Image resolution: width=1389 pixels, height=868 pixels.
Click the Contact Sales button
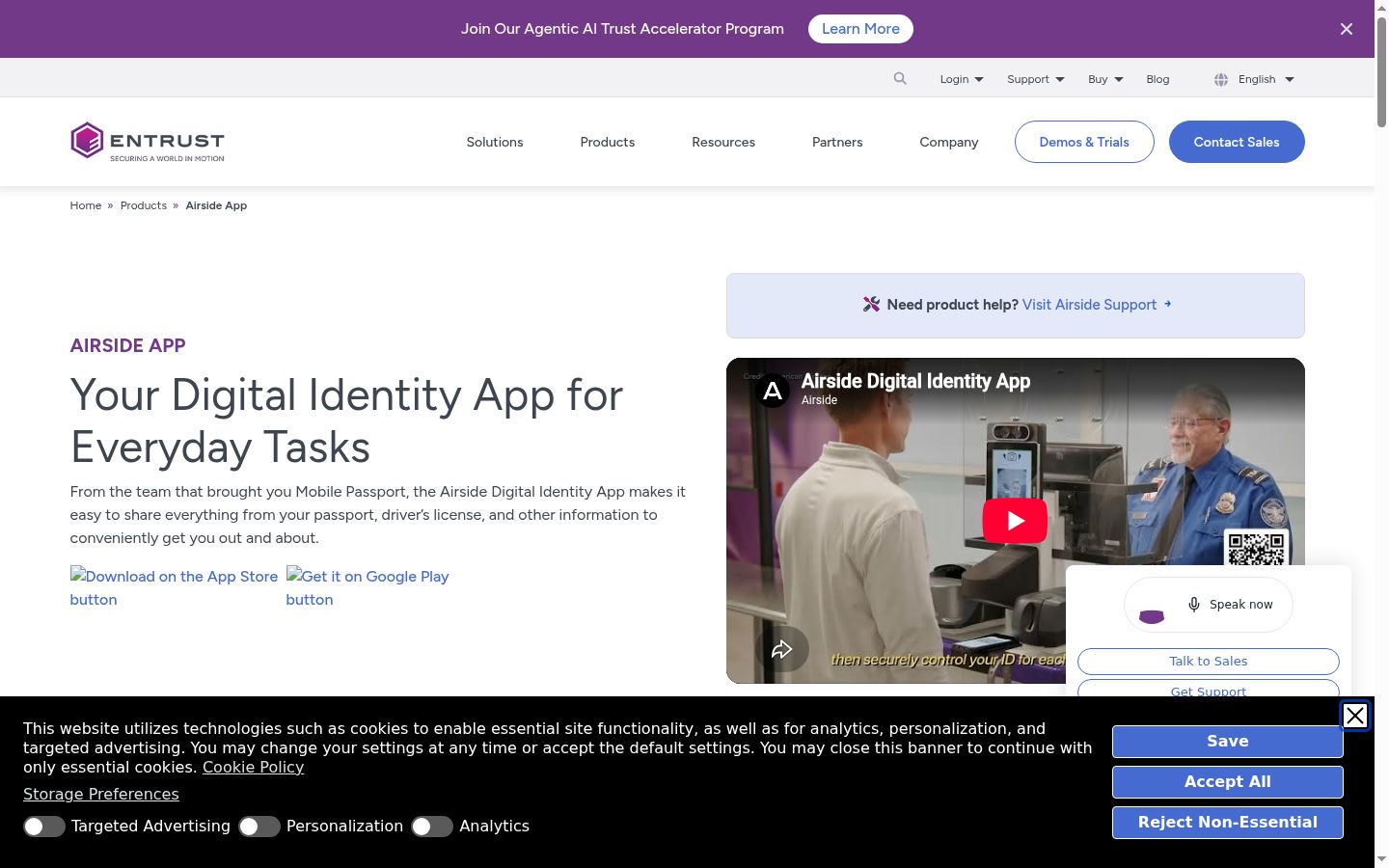[x=1237, y=142]
